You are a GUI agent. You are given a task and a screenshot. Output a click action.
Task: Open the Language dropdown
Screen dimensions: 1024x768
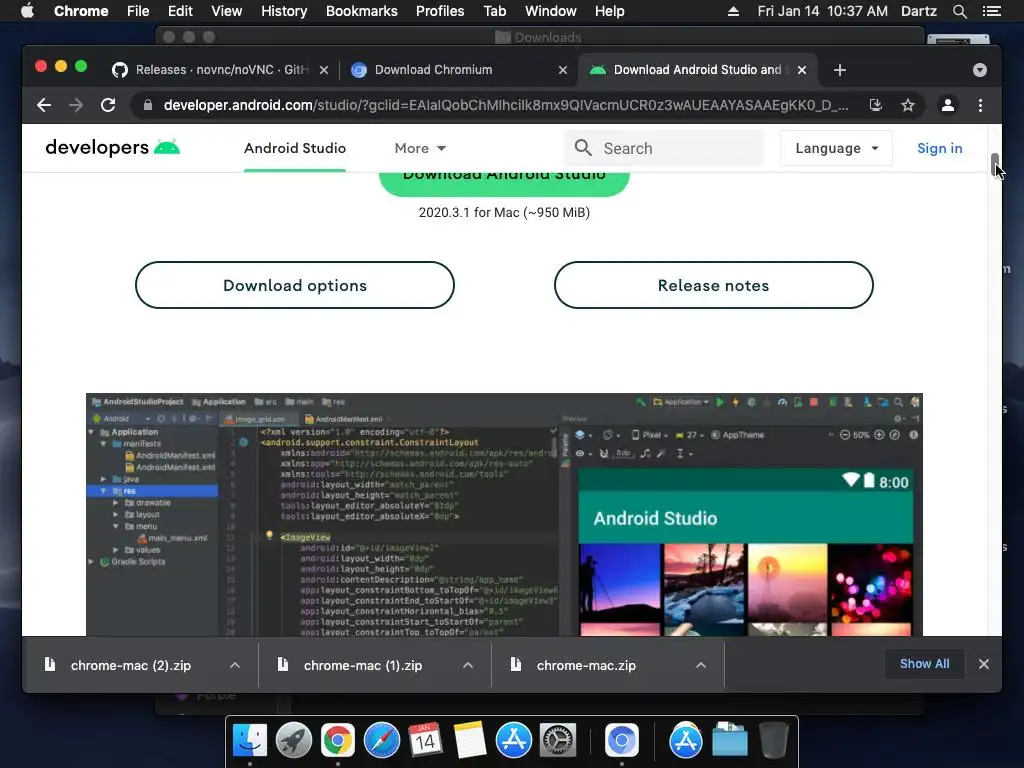point(836,148)
